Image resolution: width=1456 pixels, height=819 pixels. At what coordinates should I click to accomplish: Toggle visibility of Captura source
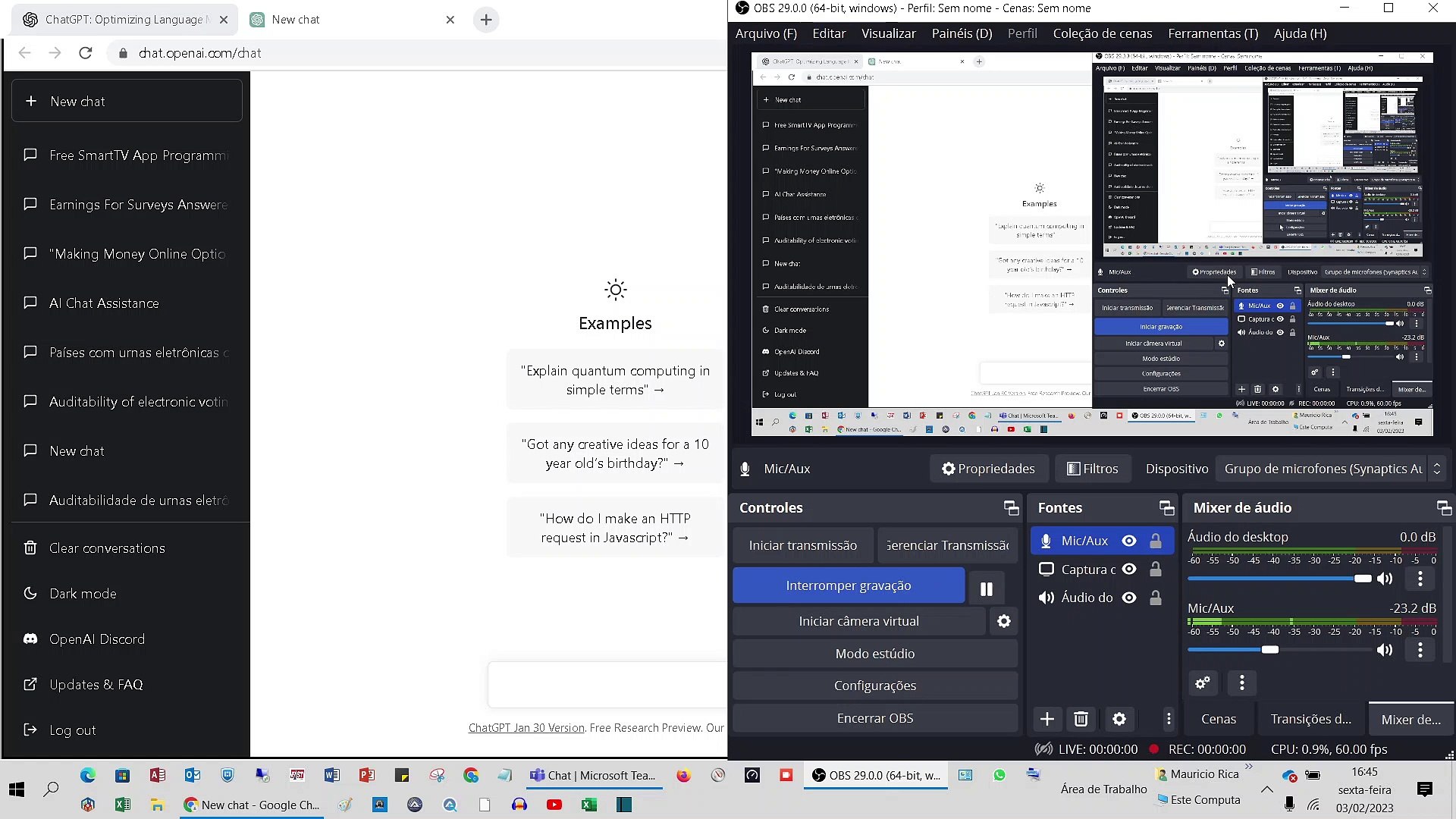click(1129, 569)
